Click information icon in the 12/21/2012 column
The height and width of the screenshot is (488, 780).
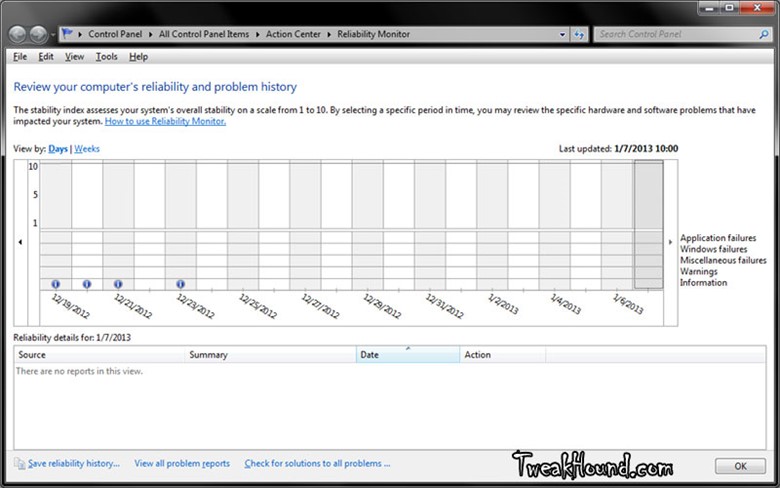[118, 284]
